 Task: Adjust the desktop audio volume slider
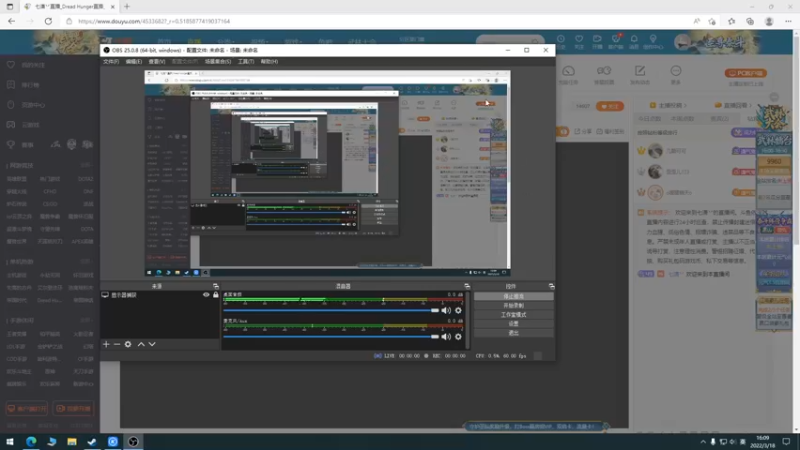331,310
